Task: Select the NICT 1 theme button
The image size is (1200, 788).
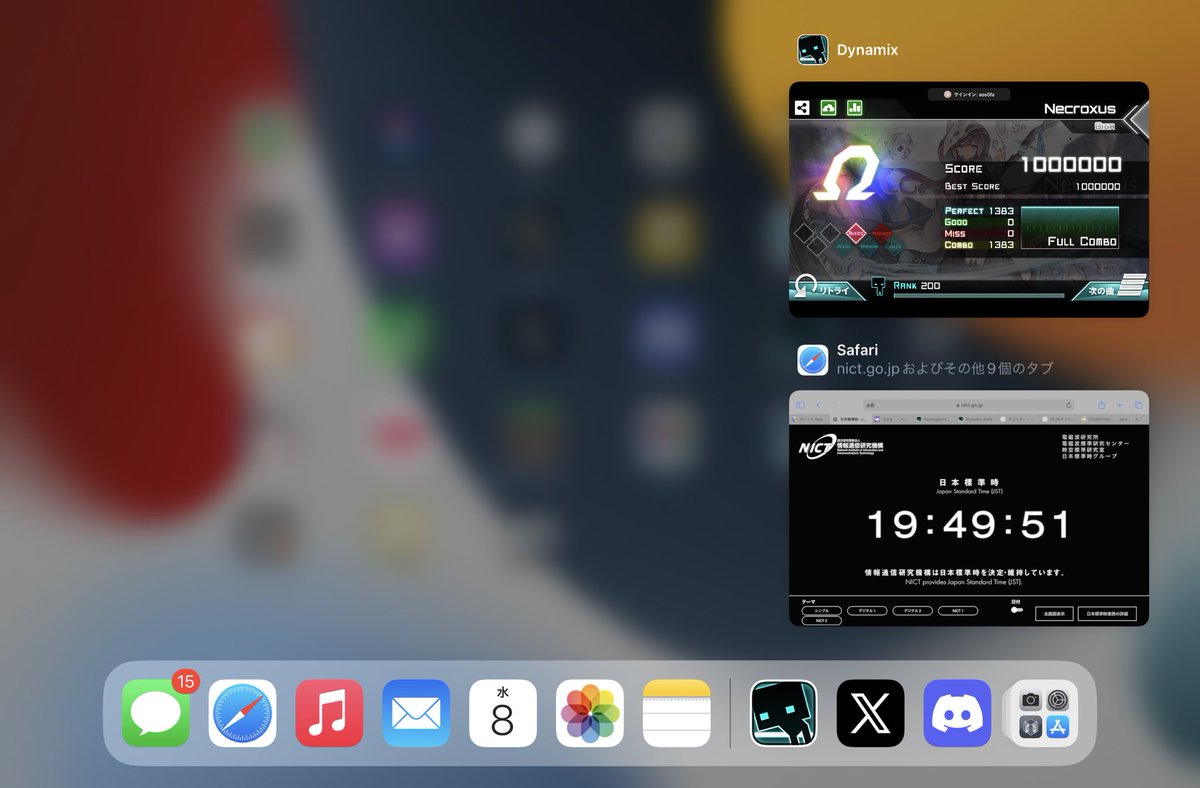Action: tap(958, 610)
